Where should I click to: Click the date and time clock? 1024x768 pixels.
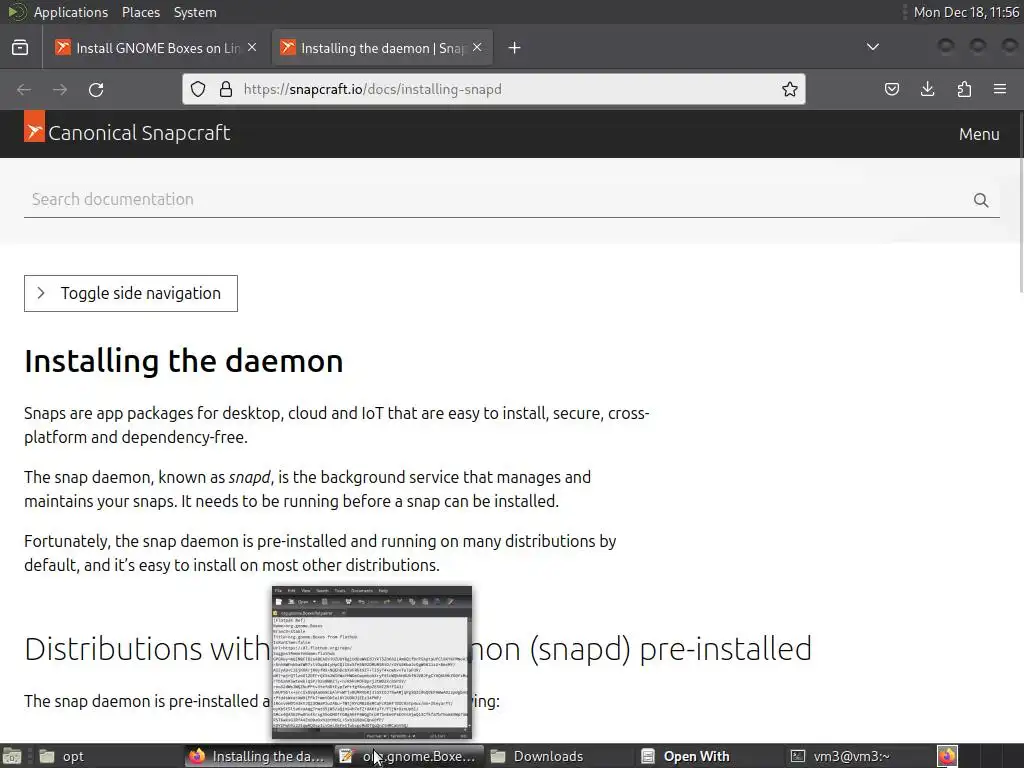click(x=966, y=12)
